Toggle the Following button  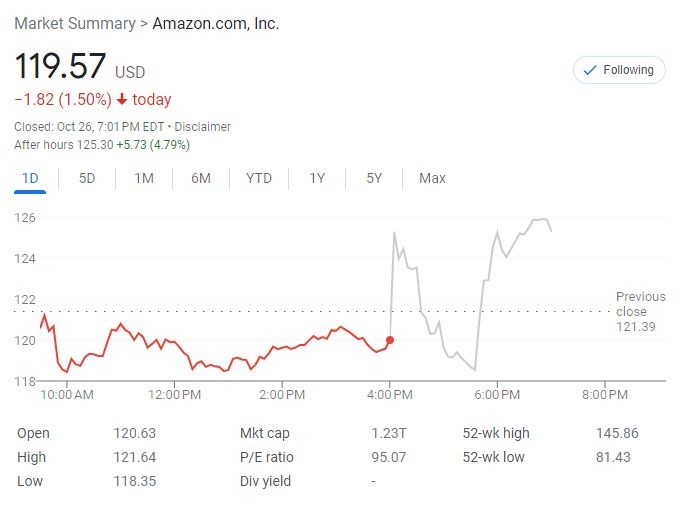619,70
